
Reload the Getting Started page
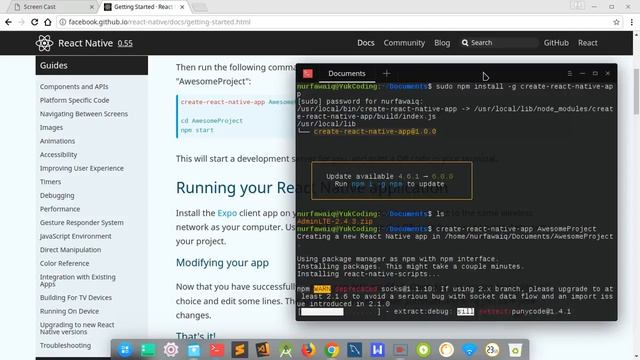pos(34,22)
